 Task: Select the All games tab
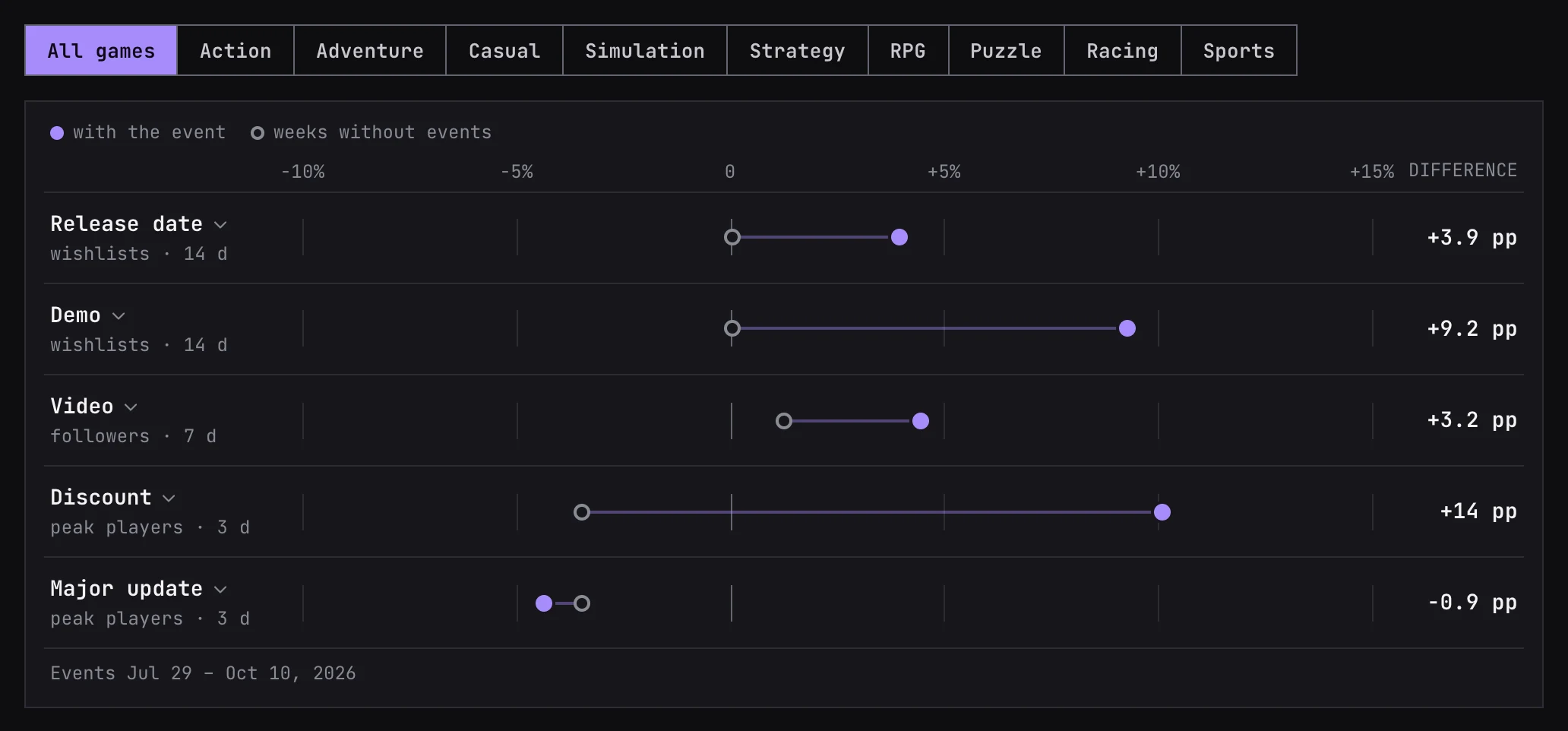point(101,50)
